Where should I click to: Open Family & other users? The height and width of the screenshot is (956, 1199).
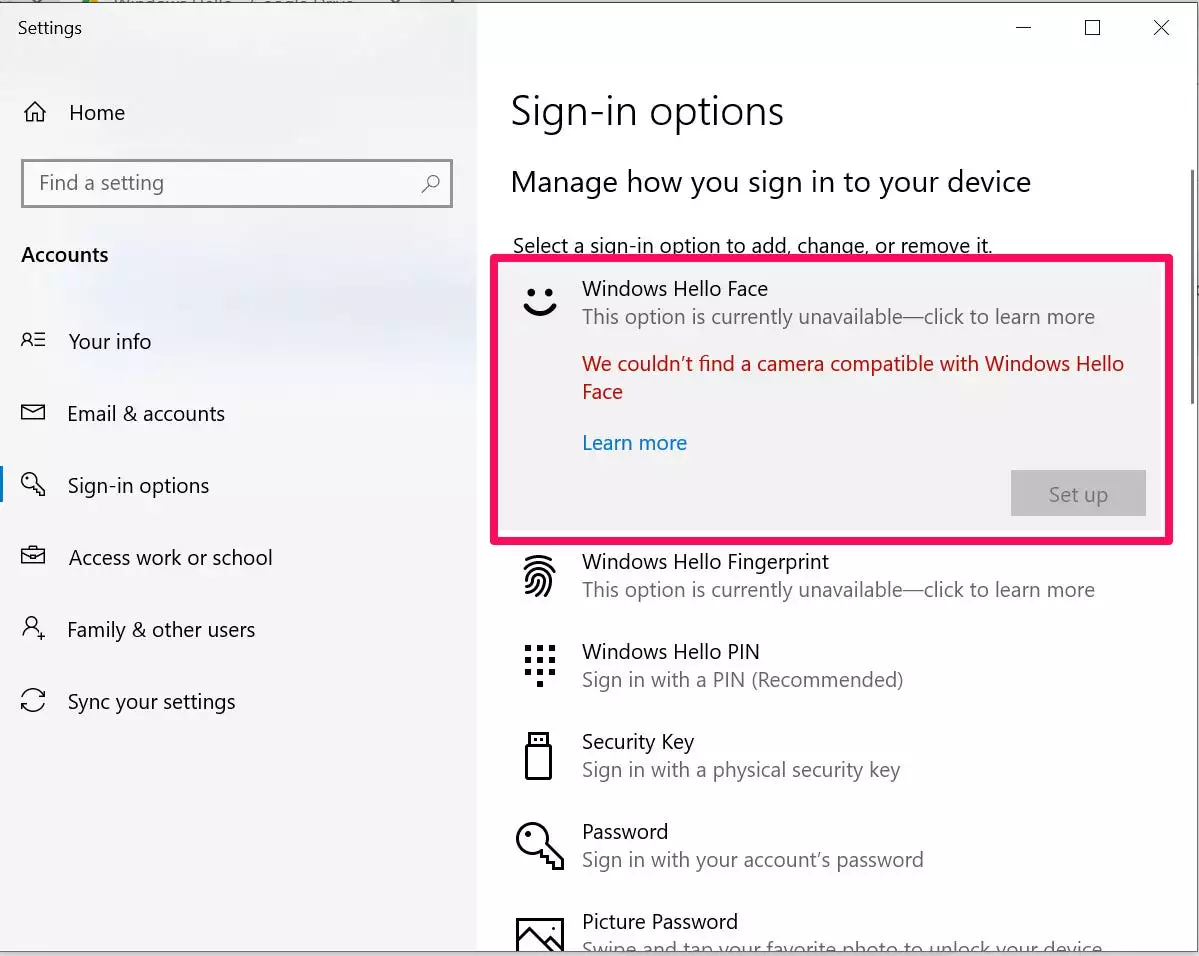coord(161,629)
